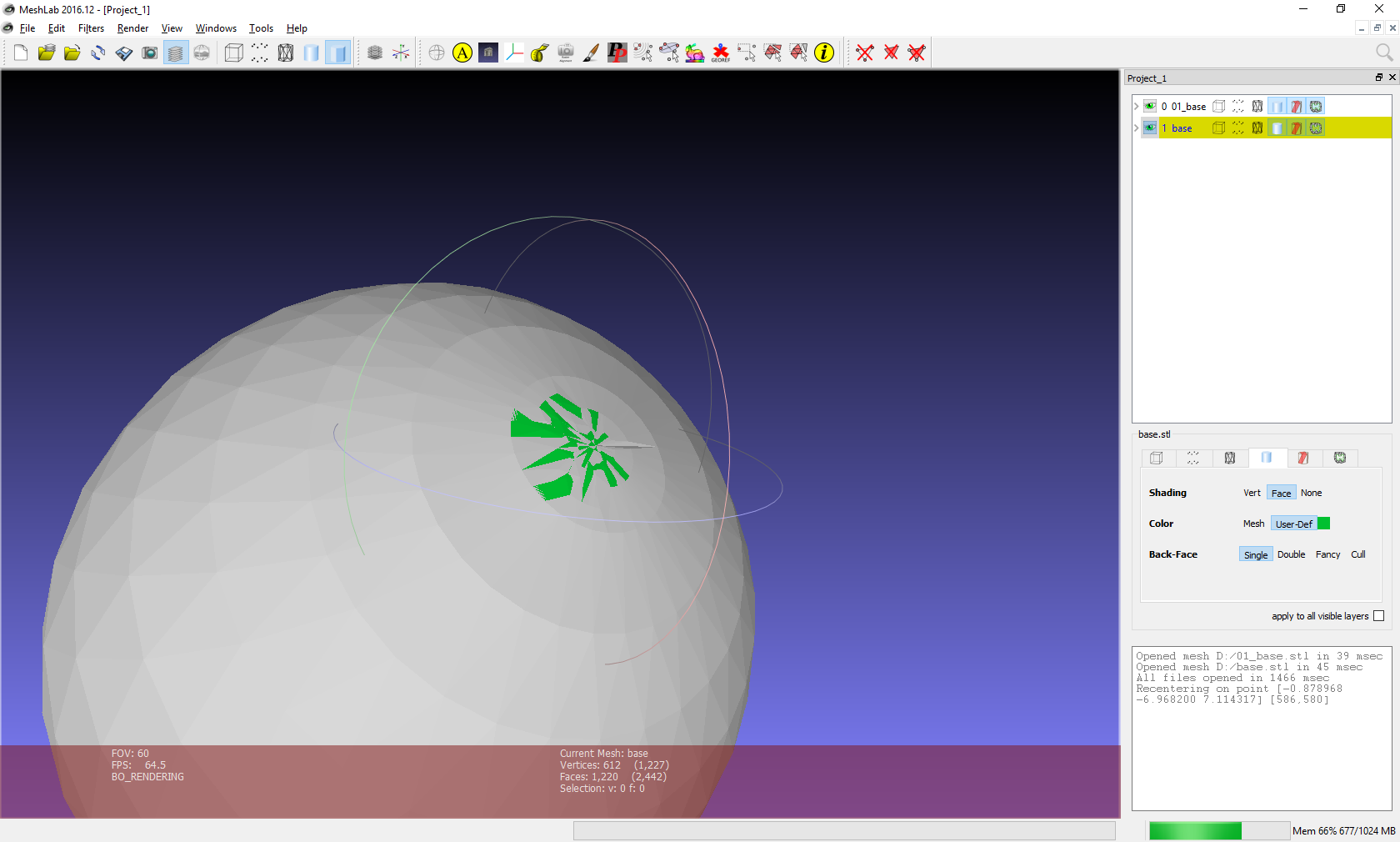The height and width of the screenshot is (842, 1400).
Task: Toggle eye visibility of 01_base layer
Action: click(x=1150, y=106)
